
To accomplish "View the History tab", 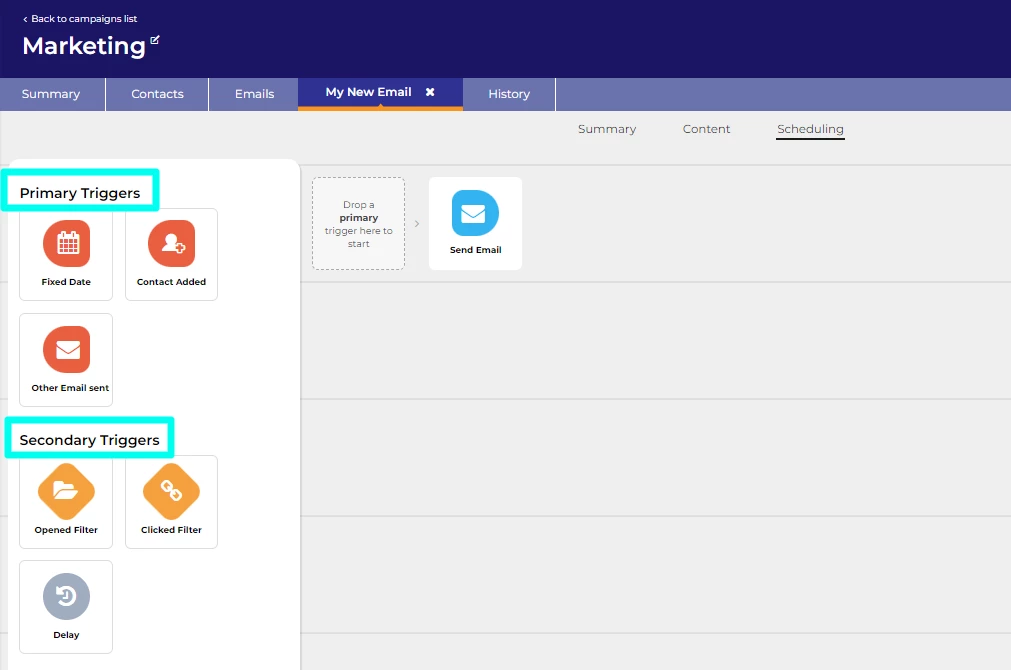I will click(x=509, y=94).
